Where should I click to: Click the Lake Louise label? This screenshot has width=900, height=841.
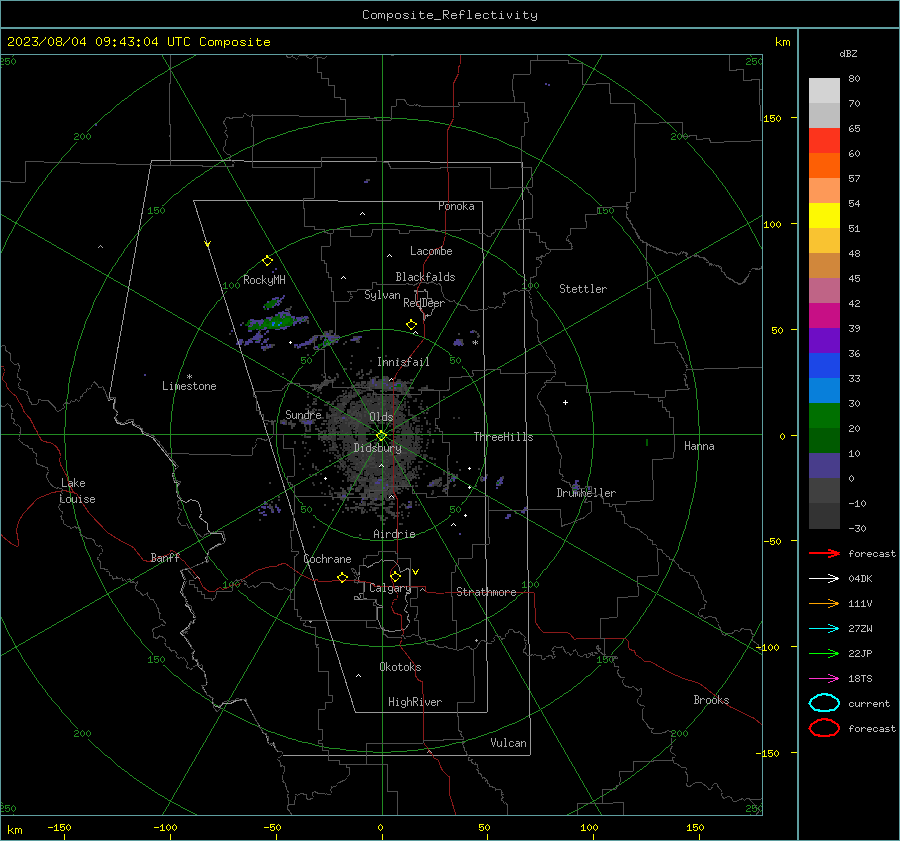(77, 491)
